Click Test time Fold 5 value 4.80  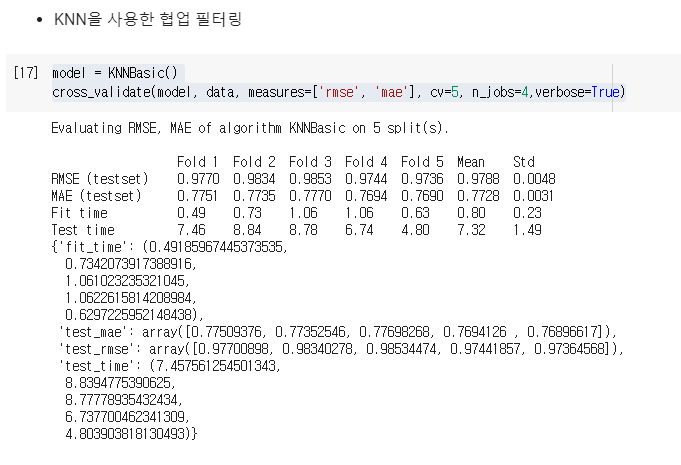tap(415, 230)
